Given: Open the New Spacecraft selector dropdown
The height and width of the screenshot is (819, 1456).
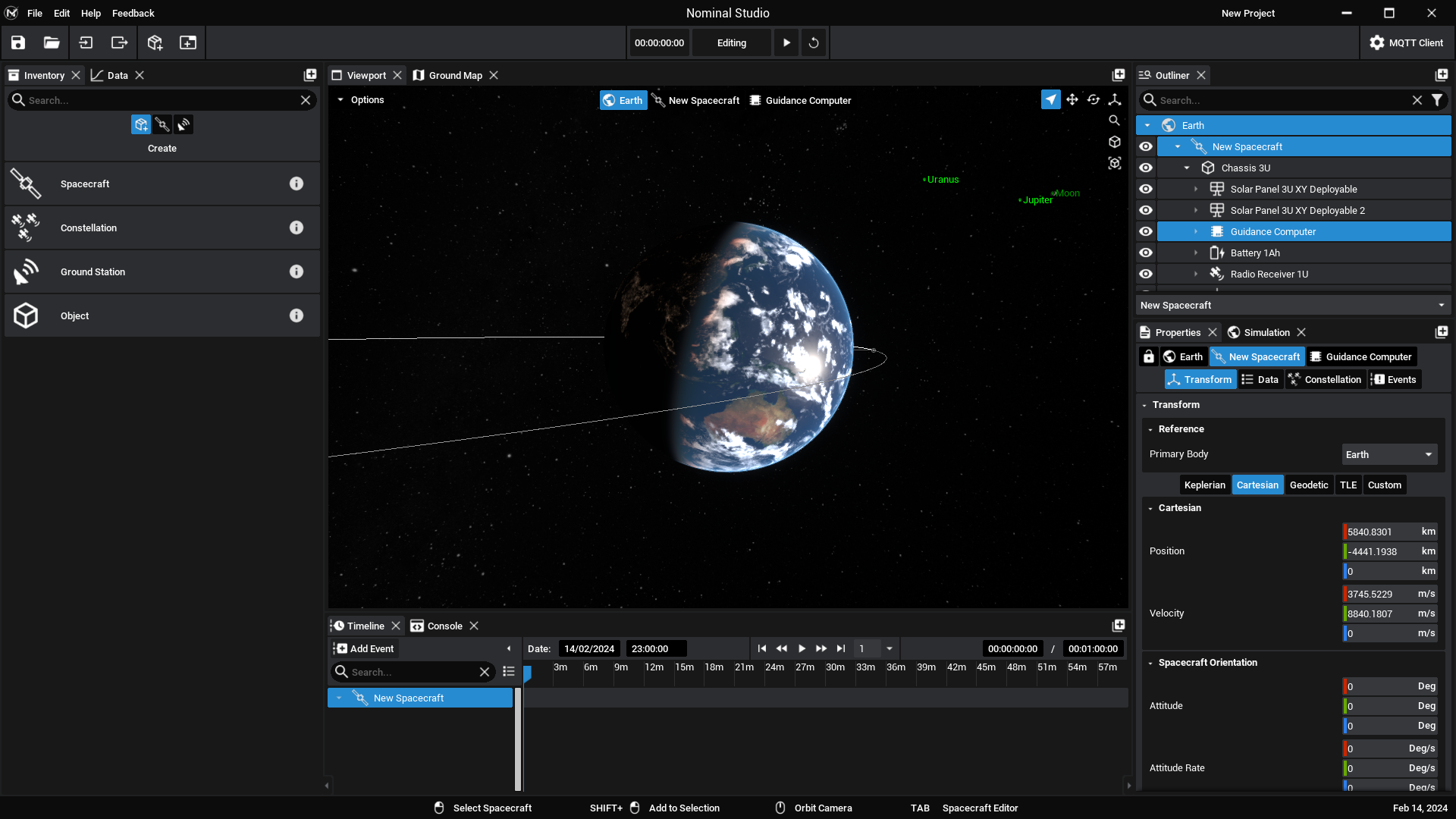Looking at the screenshot, I should coord(1293,305).
